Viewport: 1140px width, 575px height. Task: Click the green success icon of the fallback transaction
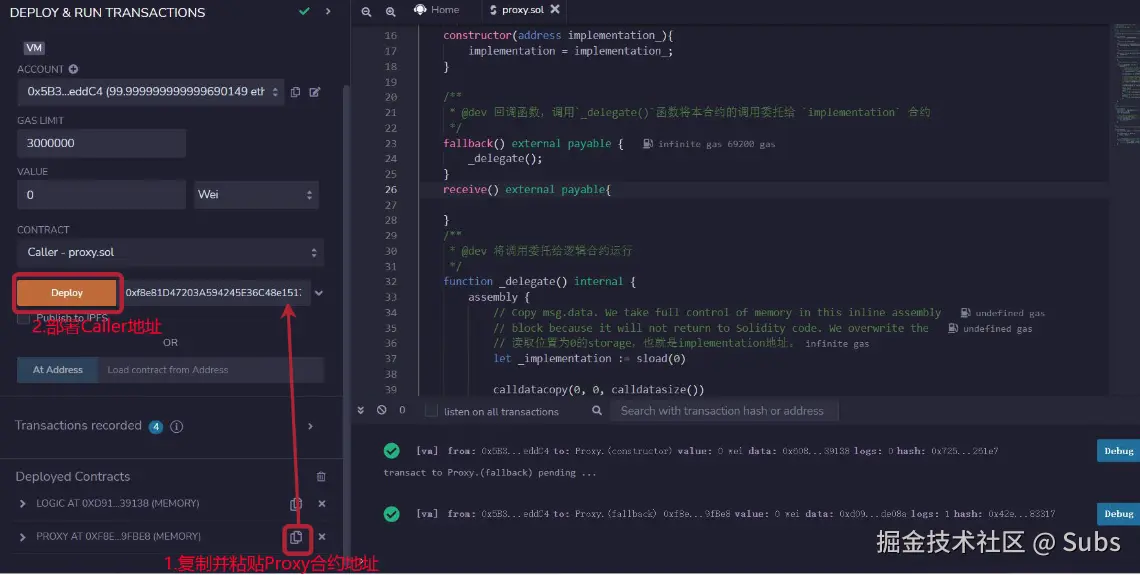(391, 514)
